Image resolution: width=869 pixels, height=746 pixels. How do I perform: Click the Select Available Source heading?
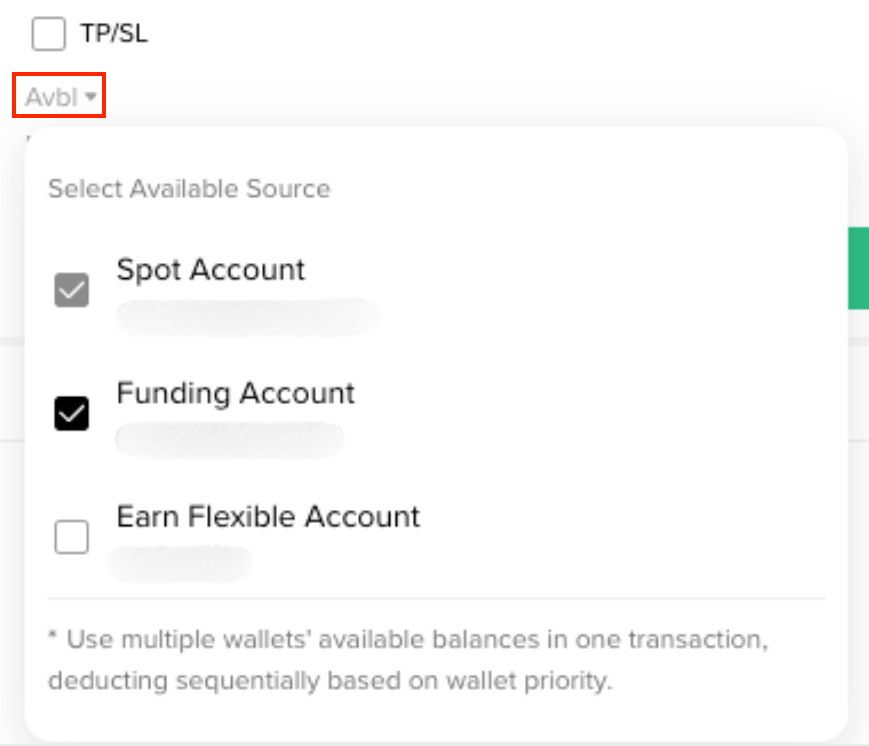pyautogui.click(x=190, y=188)
